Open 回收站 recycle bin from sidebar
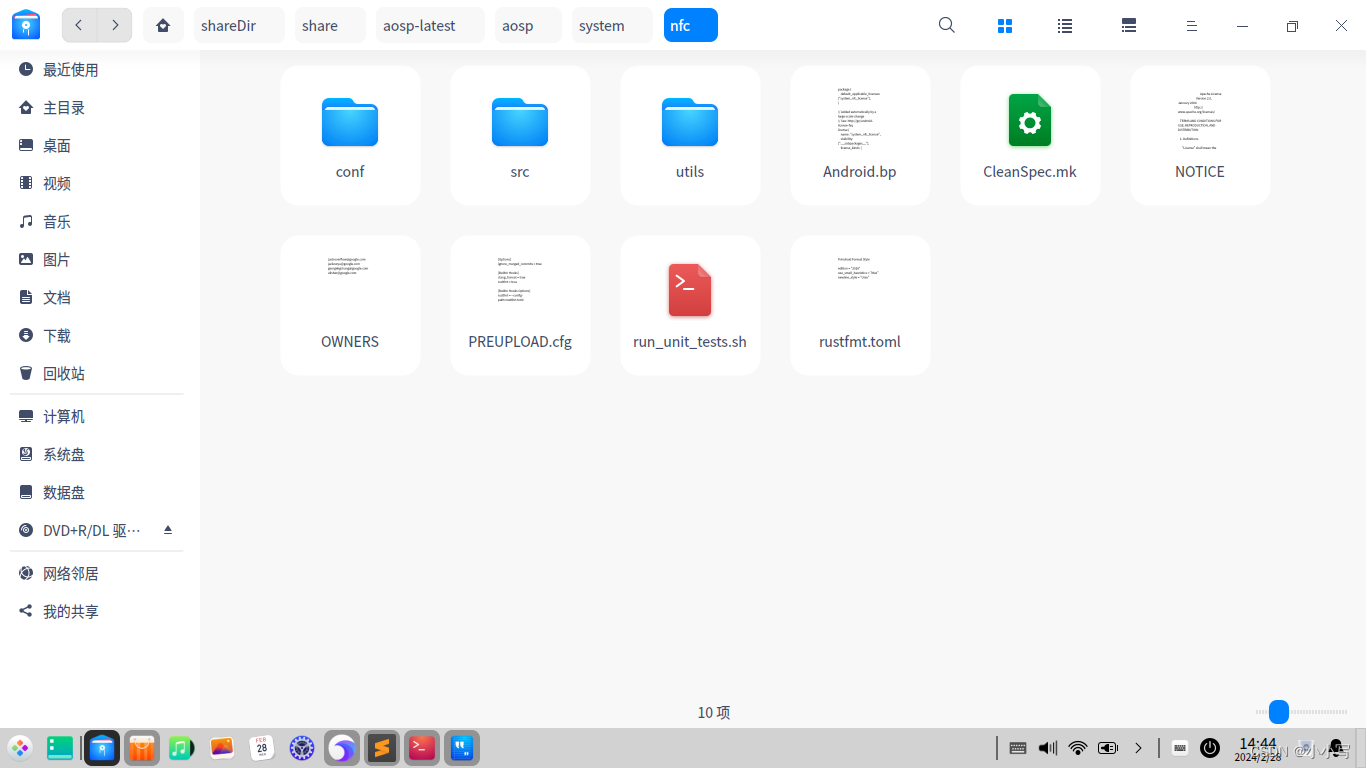This screenshot has width=1366, height=768. click(x=65, y=373)
